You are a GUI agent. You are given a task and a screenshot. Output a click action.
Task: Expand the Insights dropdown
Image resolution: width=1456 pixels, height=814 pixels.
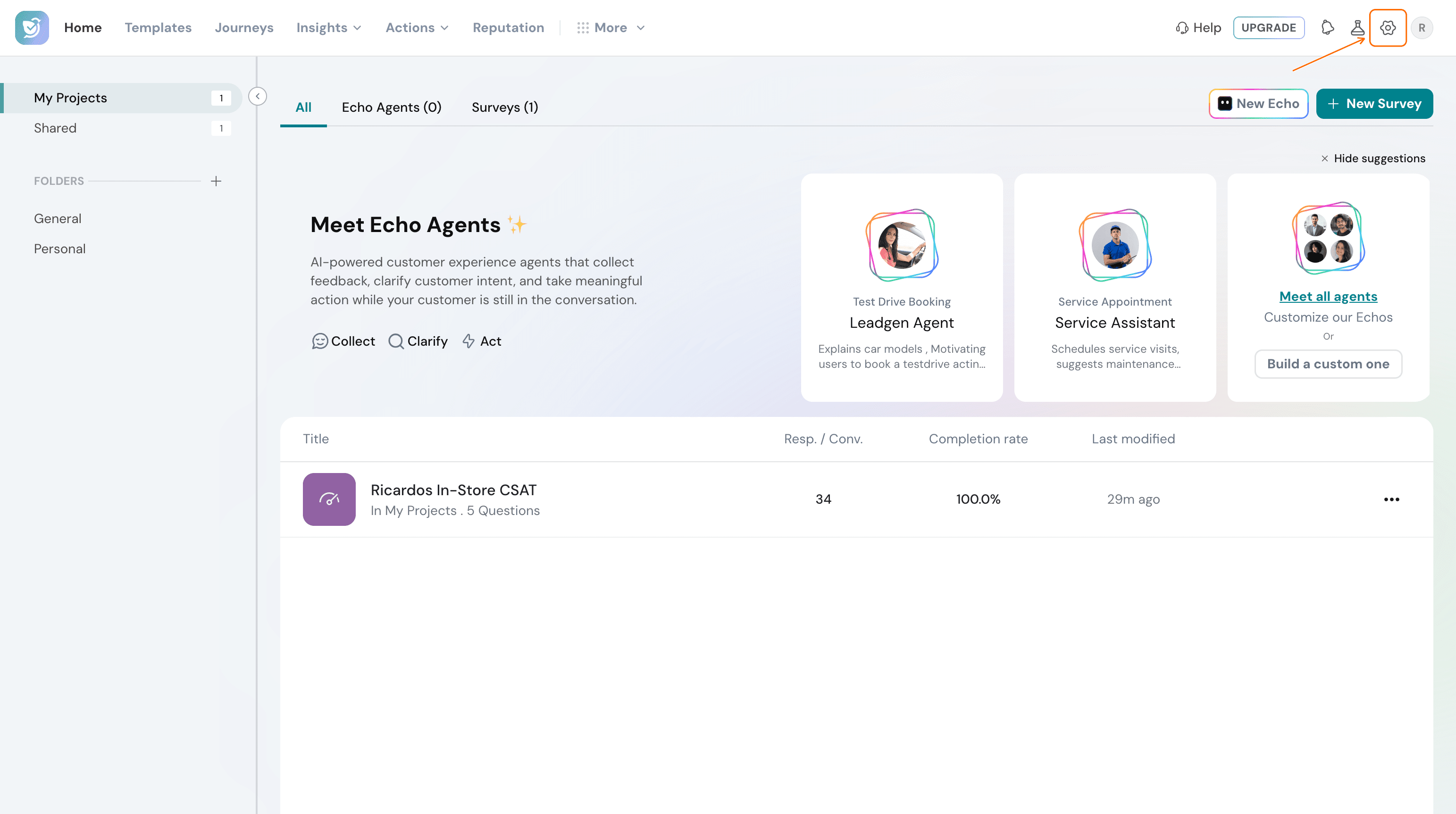[x=328, y=28]
